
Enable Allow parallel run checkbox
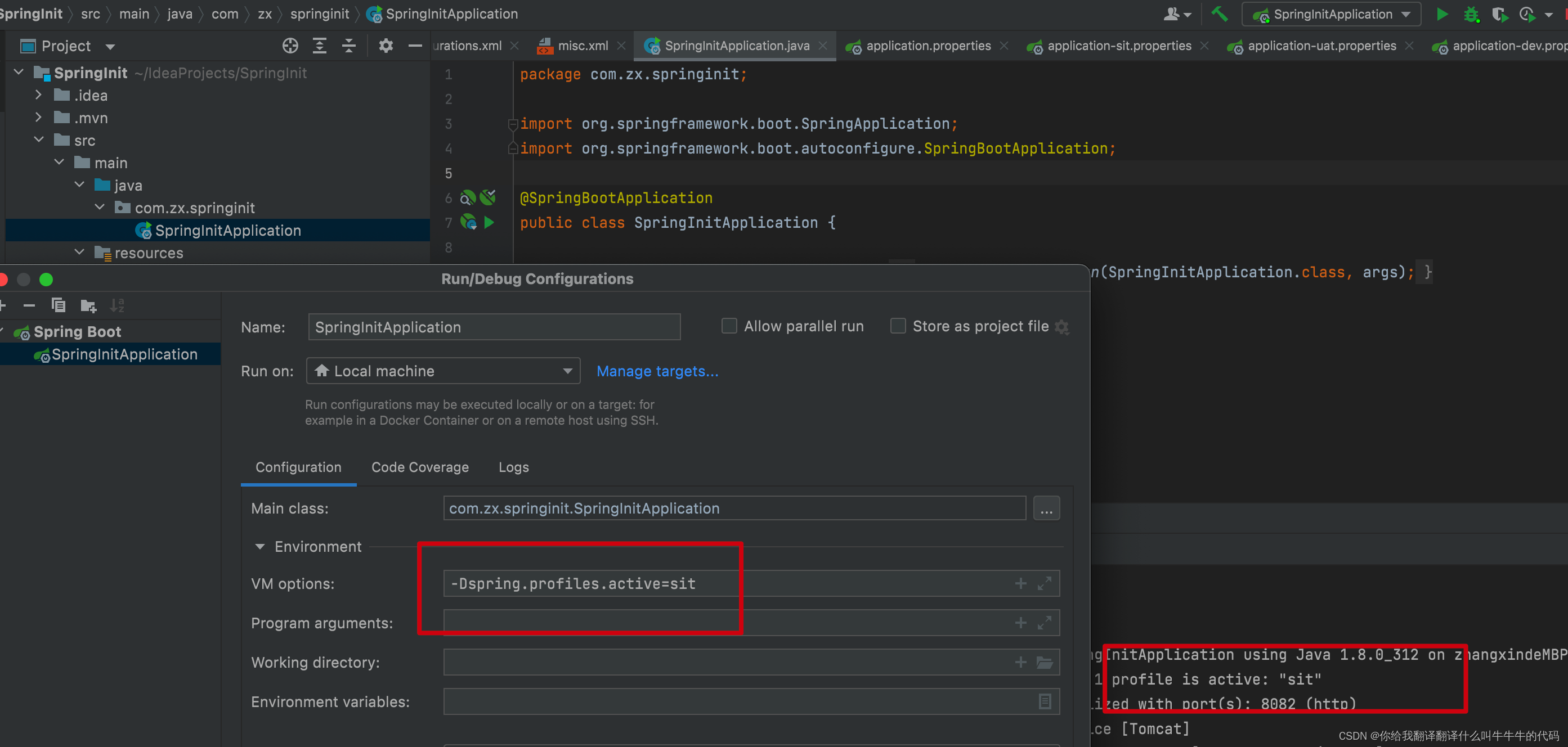click(x=729, y=327)
